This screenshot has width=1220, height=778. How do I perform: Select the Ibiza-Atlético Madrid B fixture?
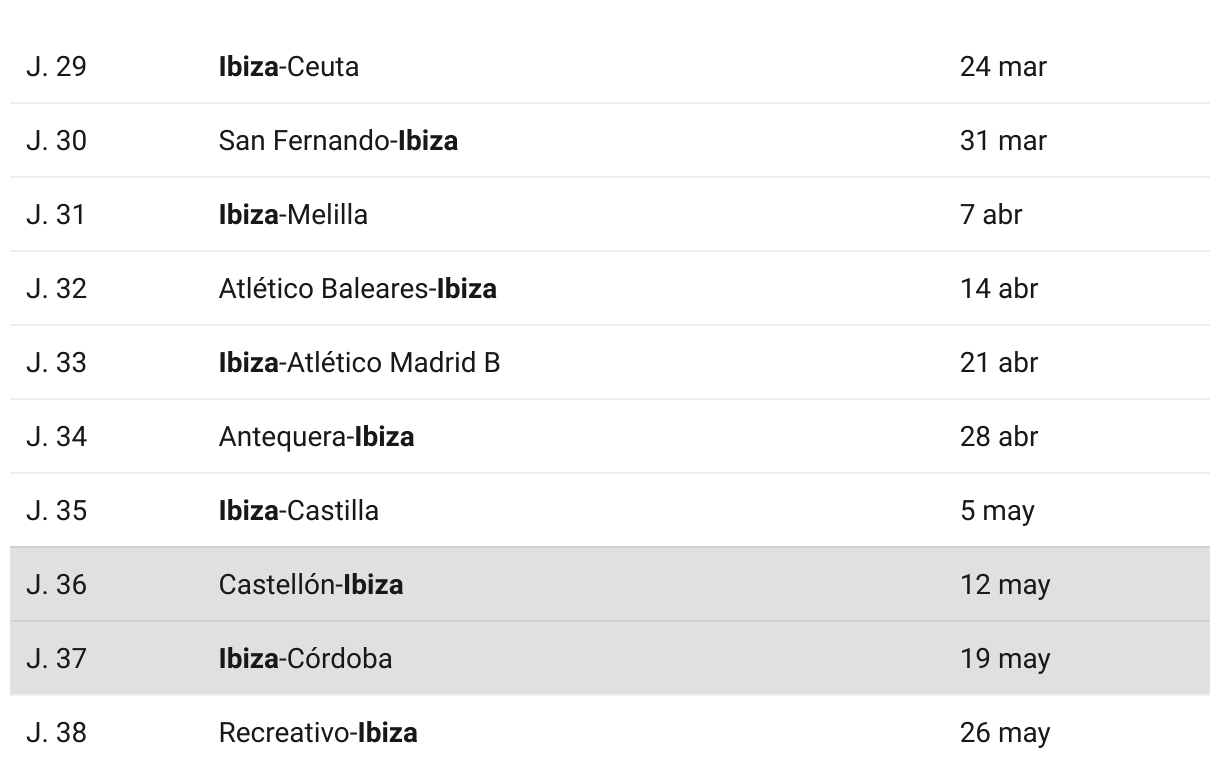point(359,362)
